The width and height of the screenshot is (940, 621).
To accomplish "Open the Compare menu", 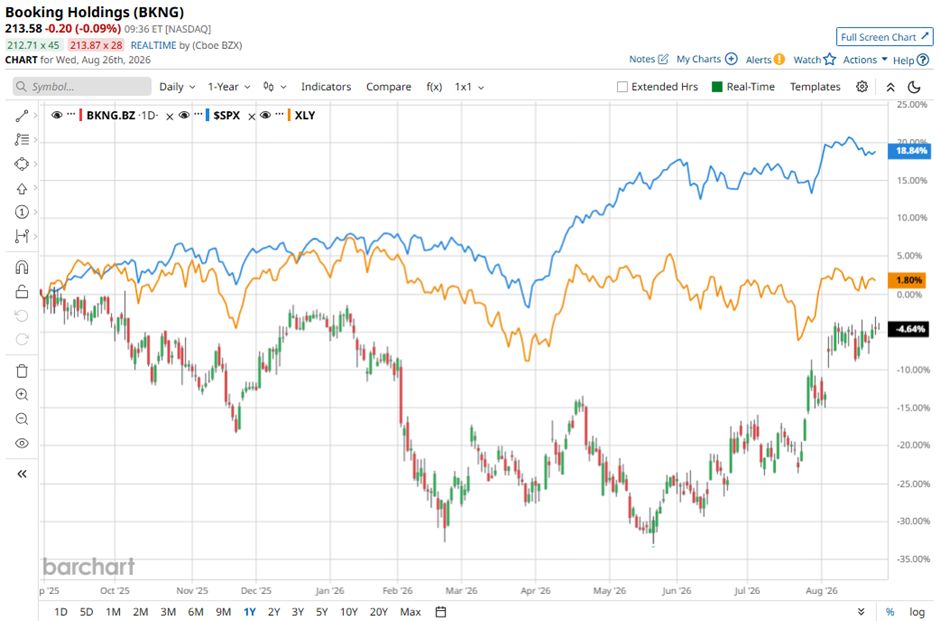I will tap(388, 87).
